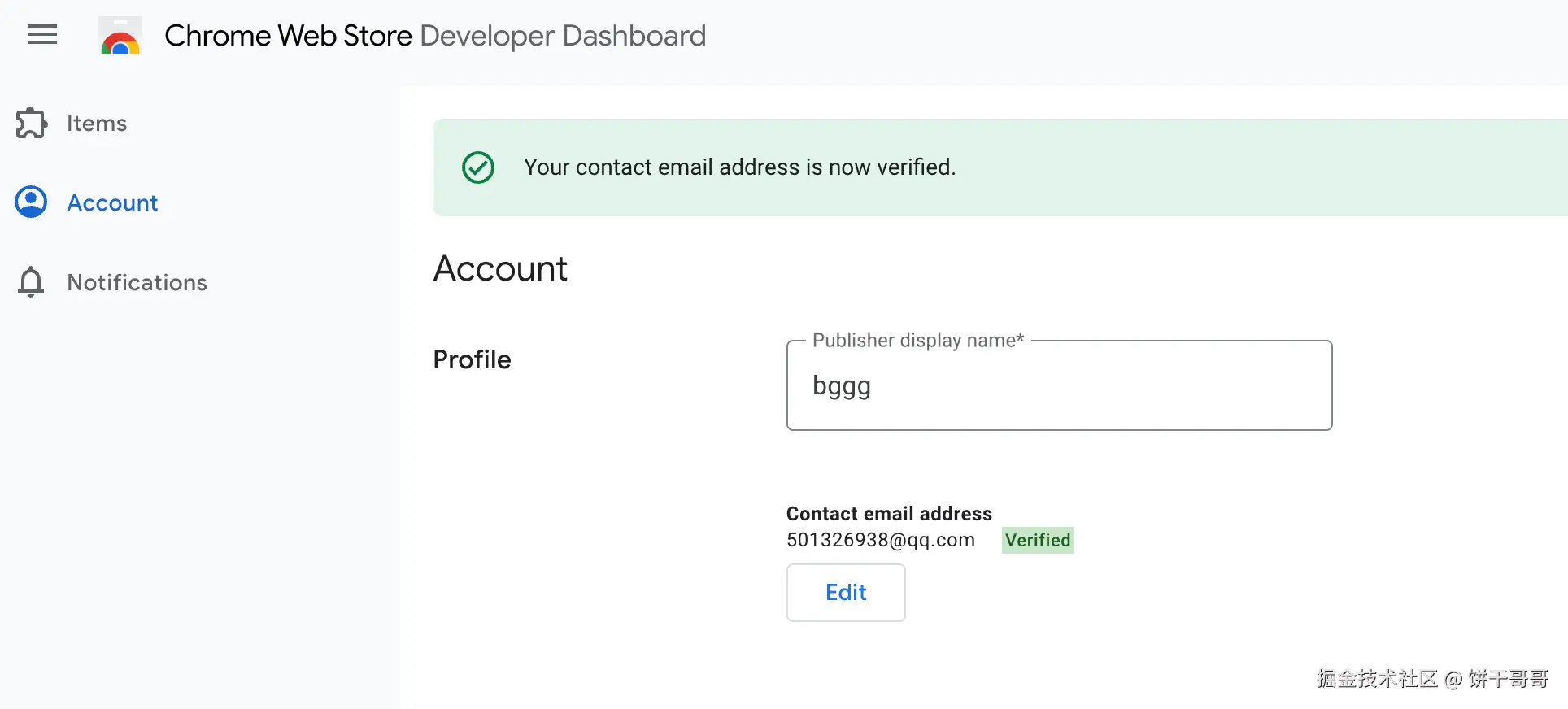Click the Chrome Web Store logo
The width and height of the screenshot is (1568, 709).
(x=120, y=37)
